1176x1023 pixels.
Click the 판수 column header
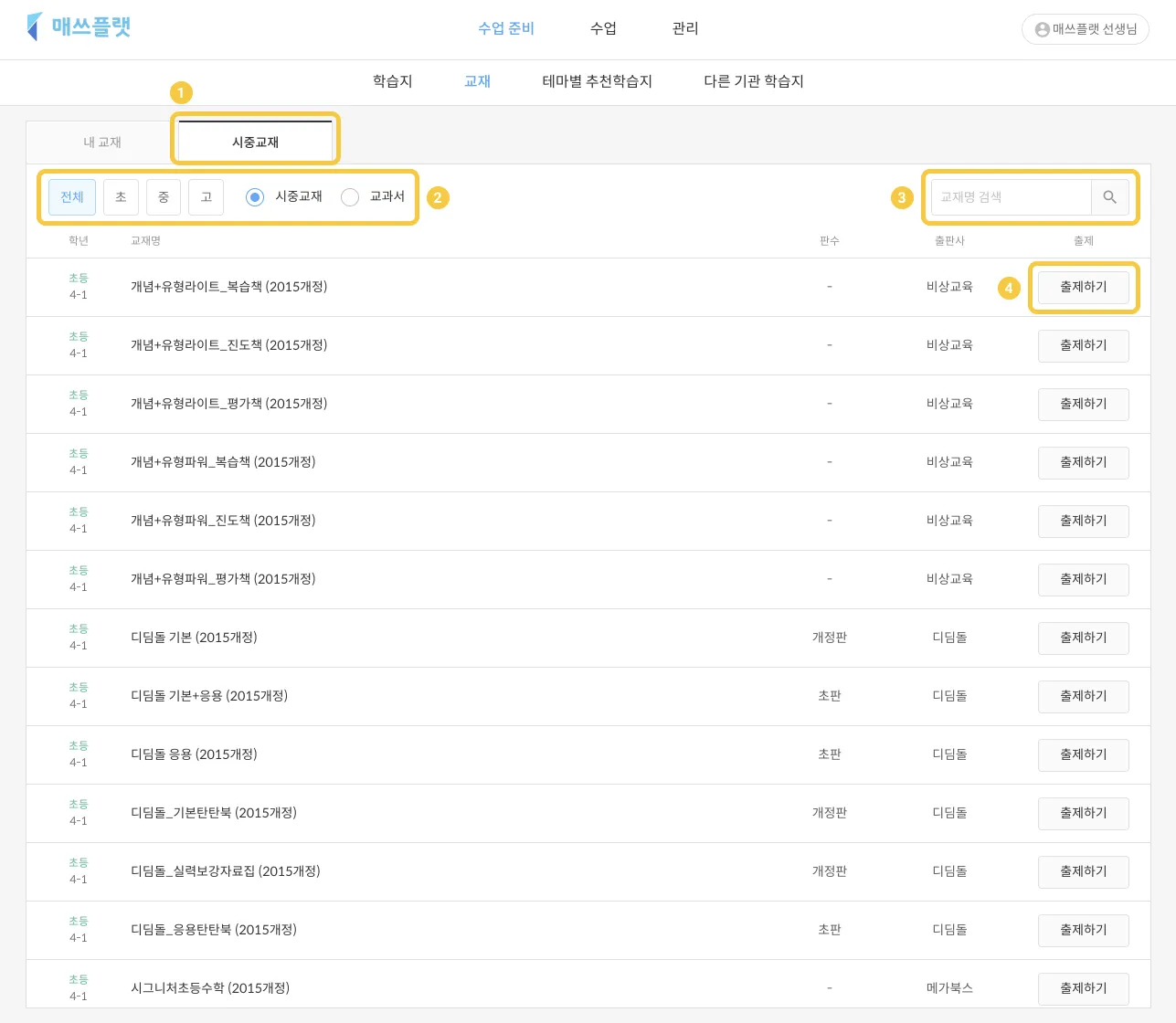point(830,241)
